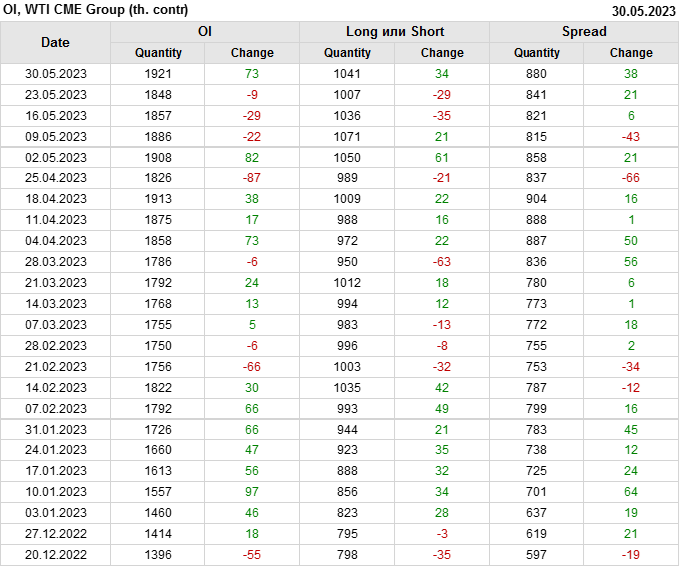
Task: Click the OI change value -87
Action: coord(252,178)
